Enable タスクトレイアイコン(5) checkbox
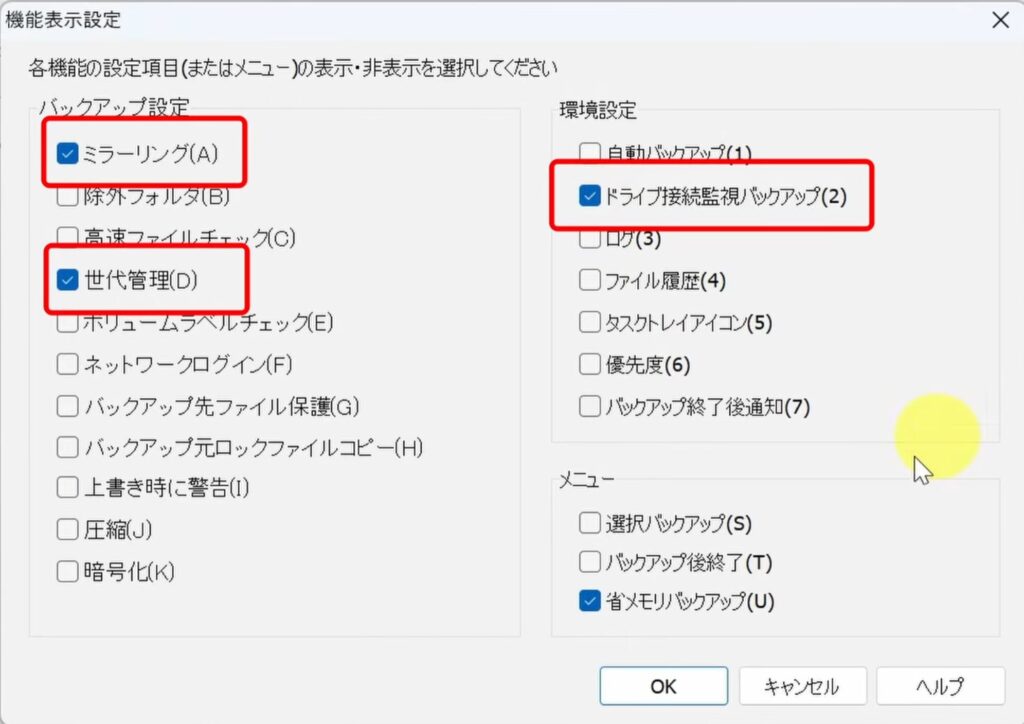This screenshot has height=724, width=1024. 589,323
